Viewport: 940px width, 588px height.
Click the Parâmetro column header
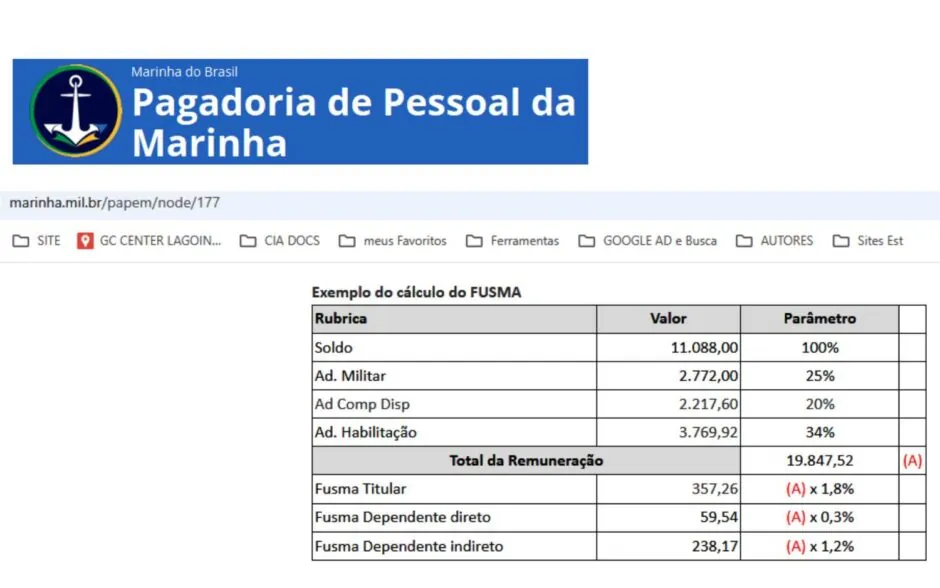pos(819,319)
